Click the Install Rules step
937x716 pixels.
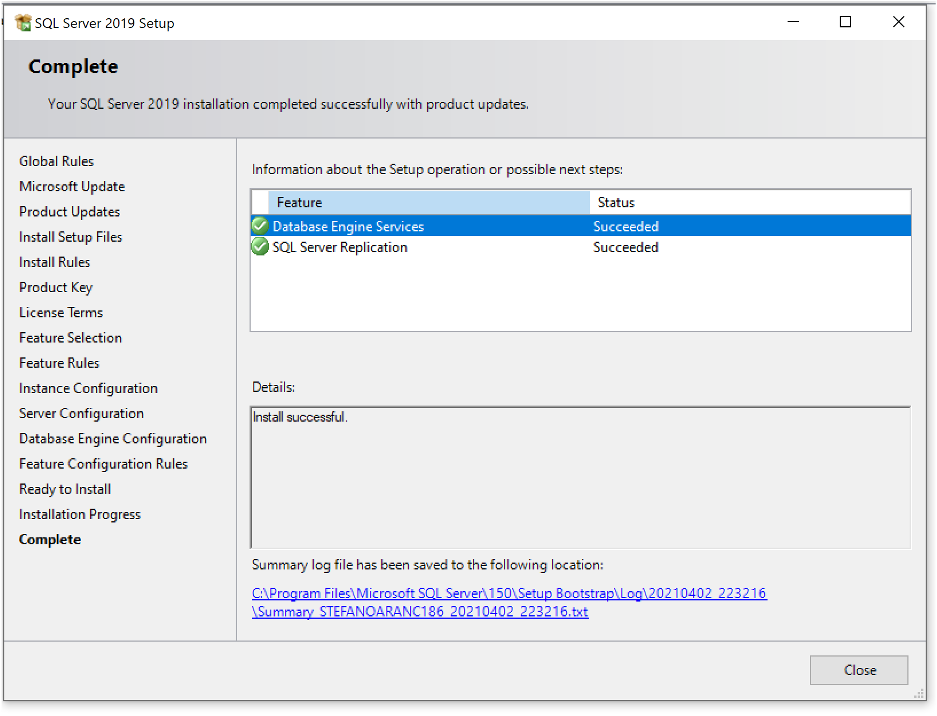click(x=54, y=262)
